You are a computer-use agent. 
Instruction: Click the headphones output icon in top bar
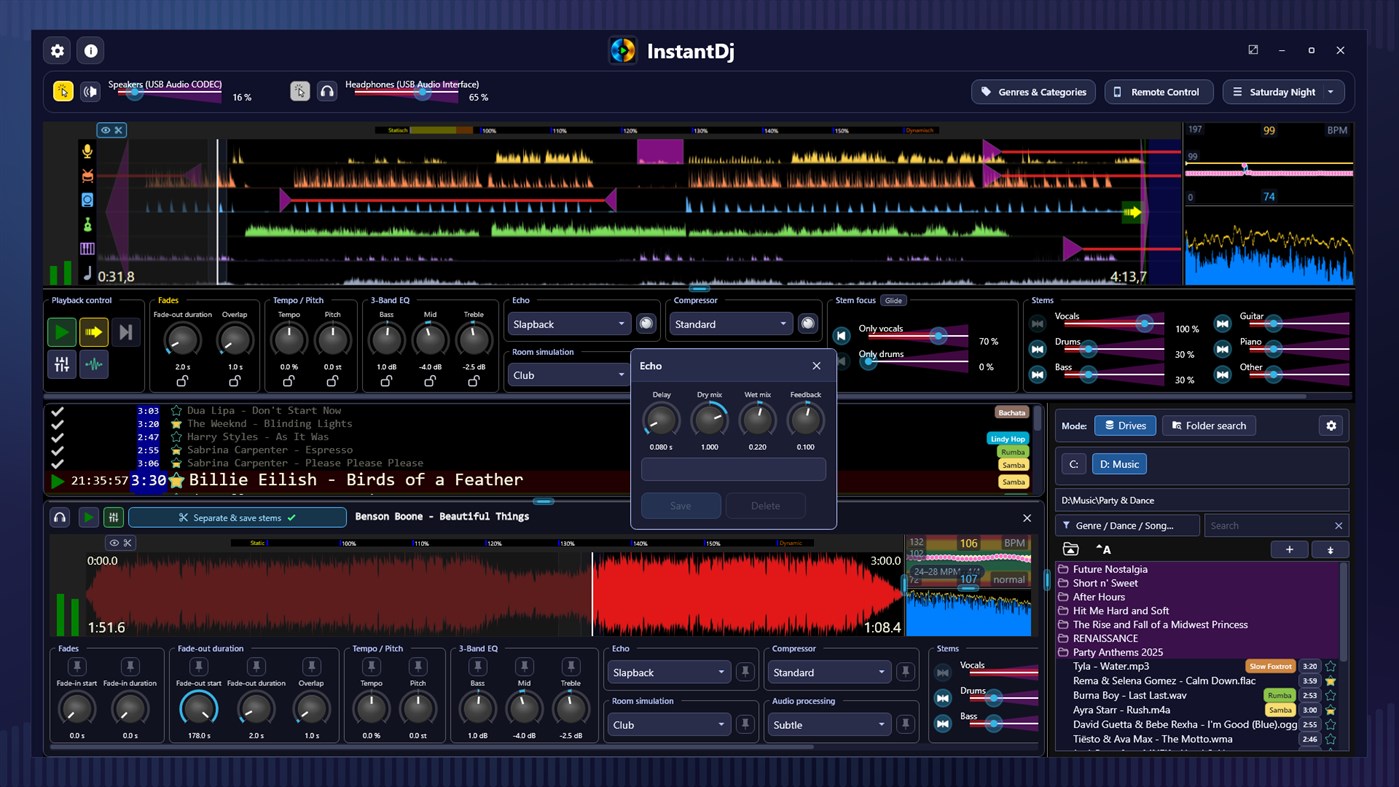click(327, 91)
